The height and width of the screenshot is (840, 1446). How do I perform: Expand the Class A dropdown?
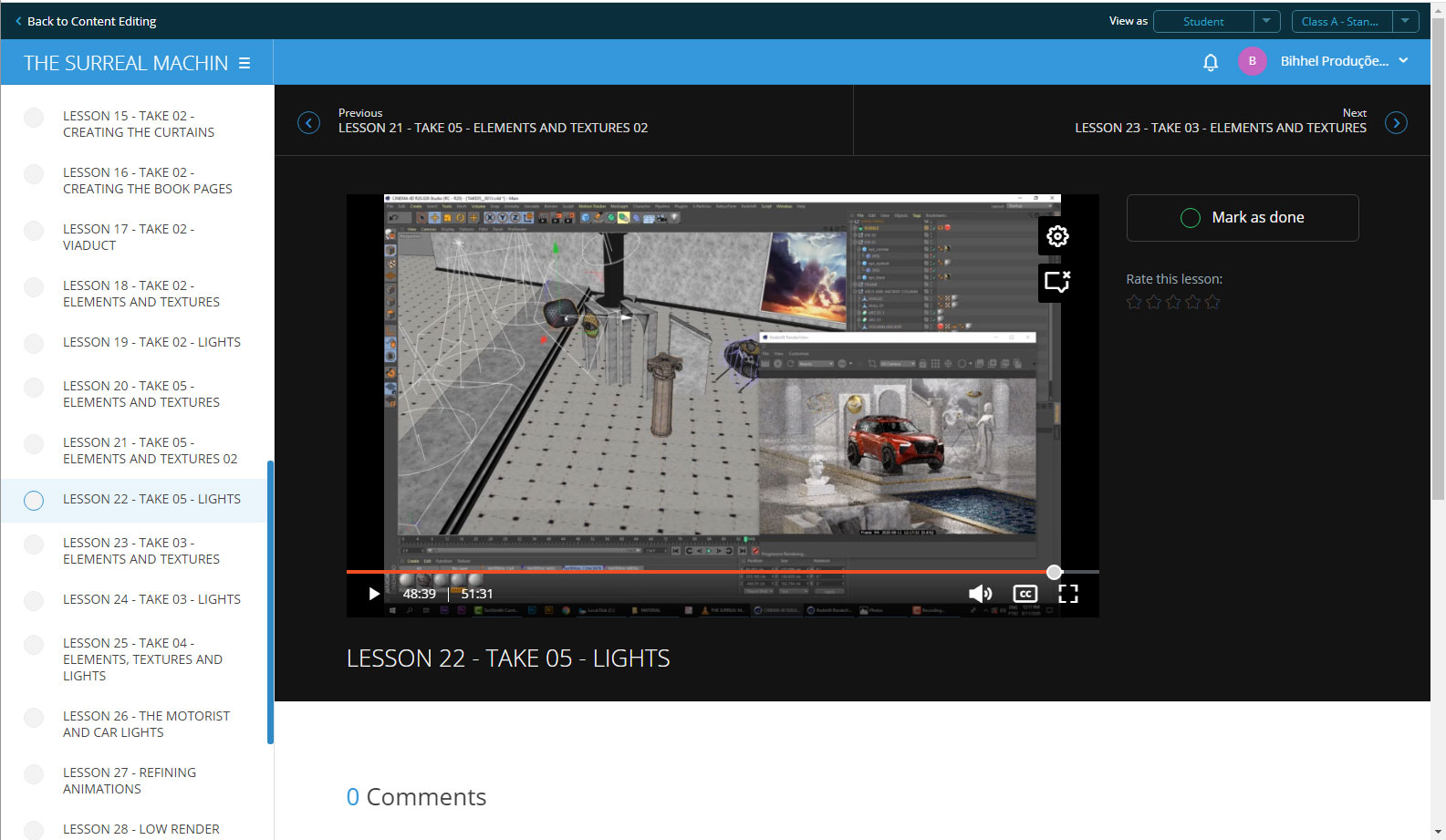pos(1354,21)
